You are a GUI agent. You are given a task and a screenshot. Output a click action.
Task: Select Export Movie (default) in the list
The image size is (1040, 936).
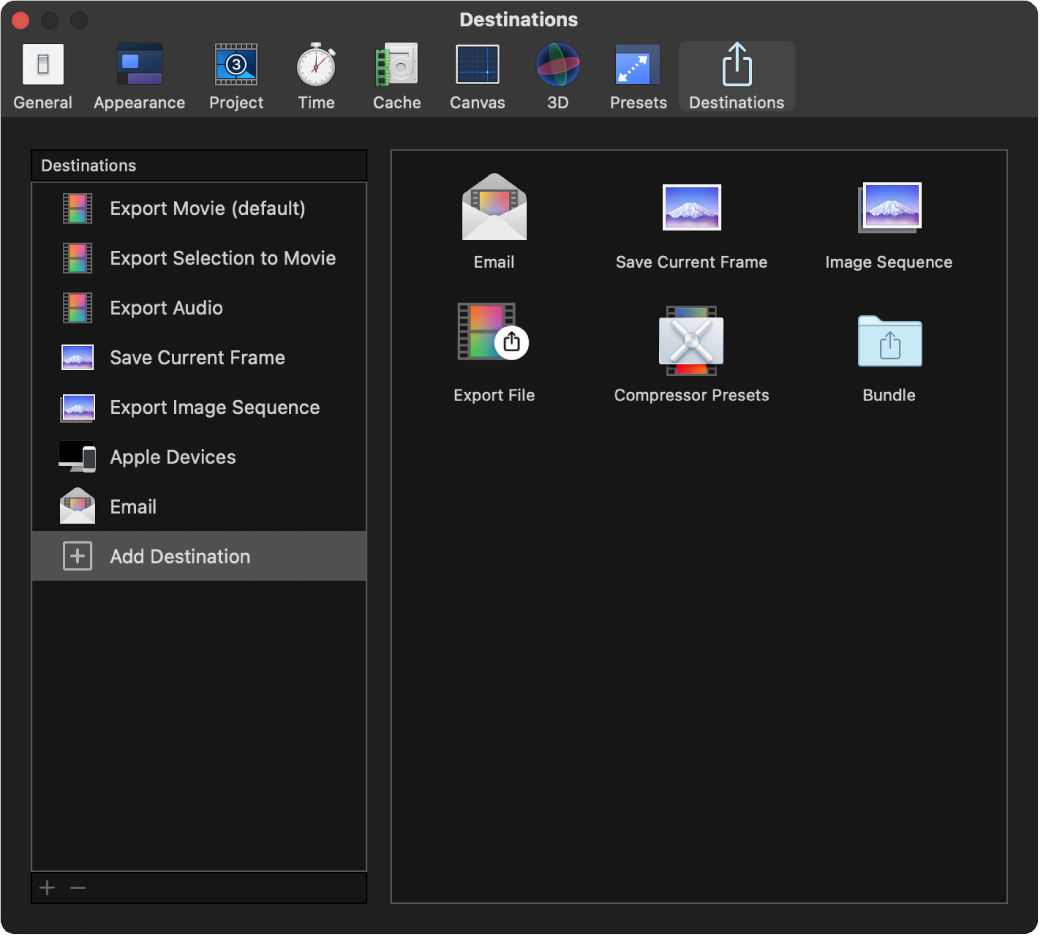[x=200, y=208]
